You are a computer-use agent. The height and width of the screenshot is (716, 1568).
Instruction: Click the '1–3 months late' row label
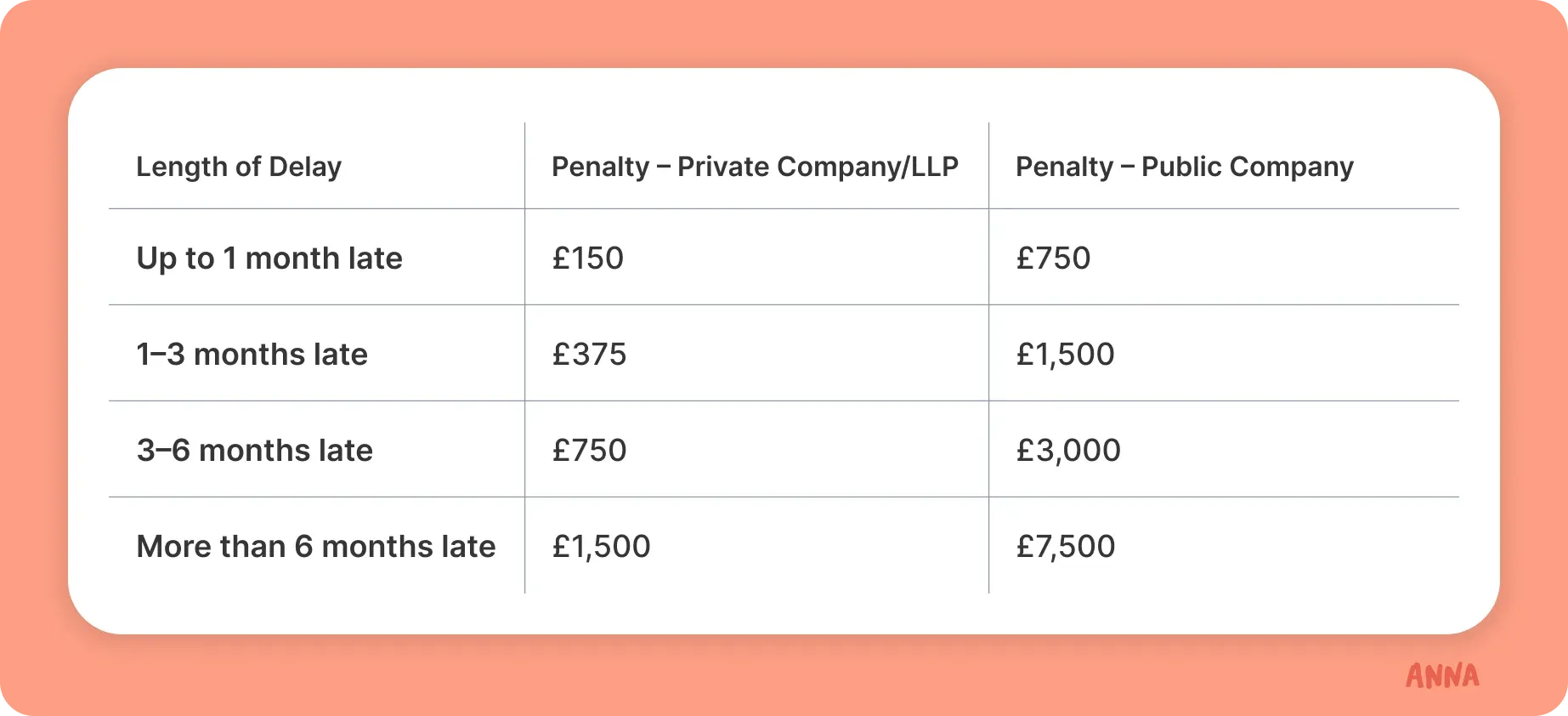(x=252, y=355)
